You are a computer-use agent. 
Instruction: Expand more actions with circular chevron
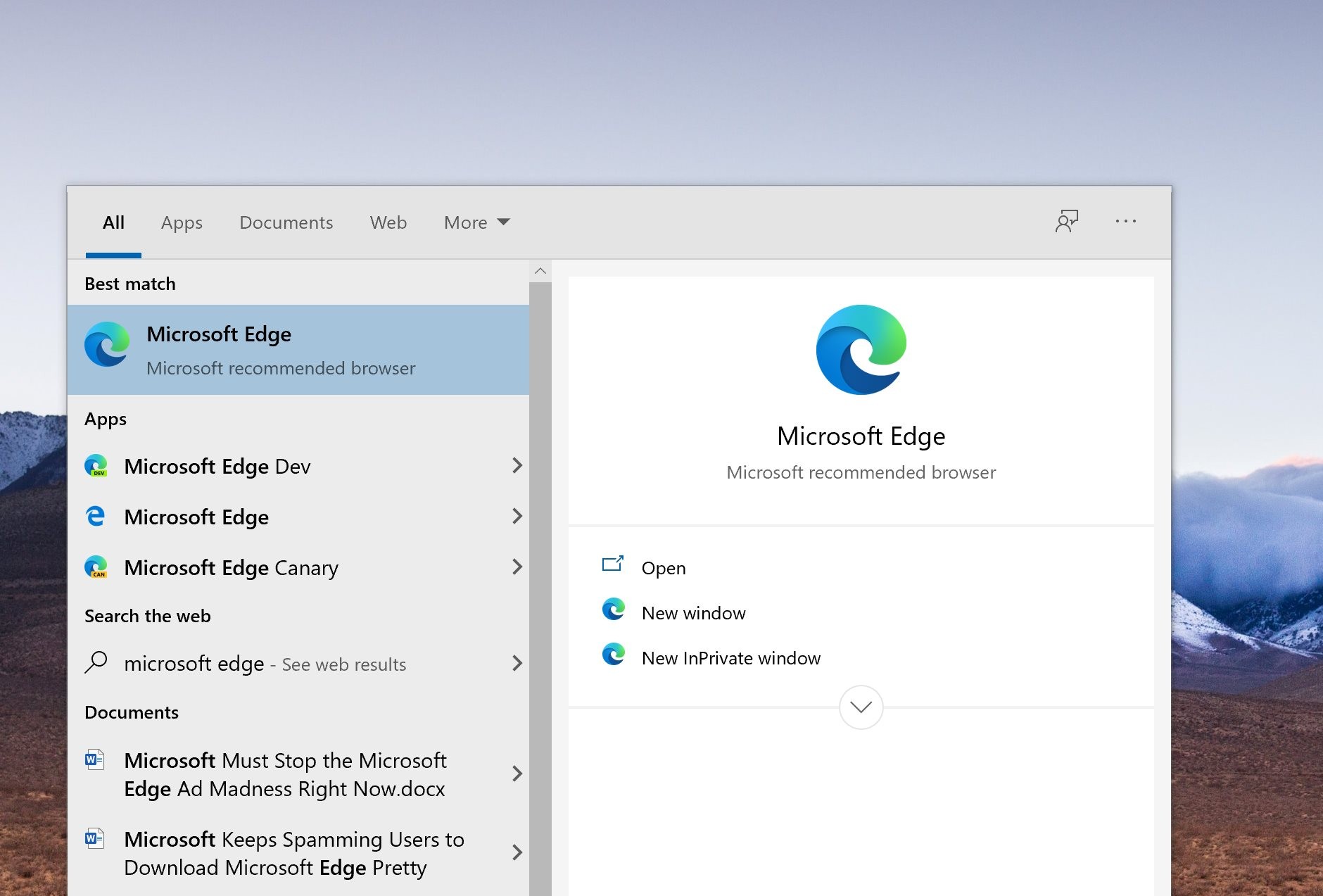click(861, 707)
